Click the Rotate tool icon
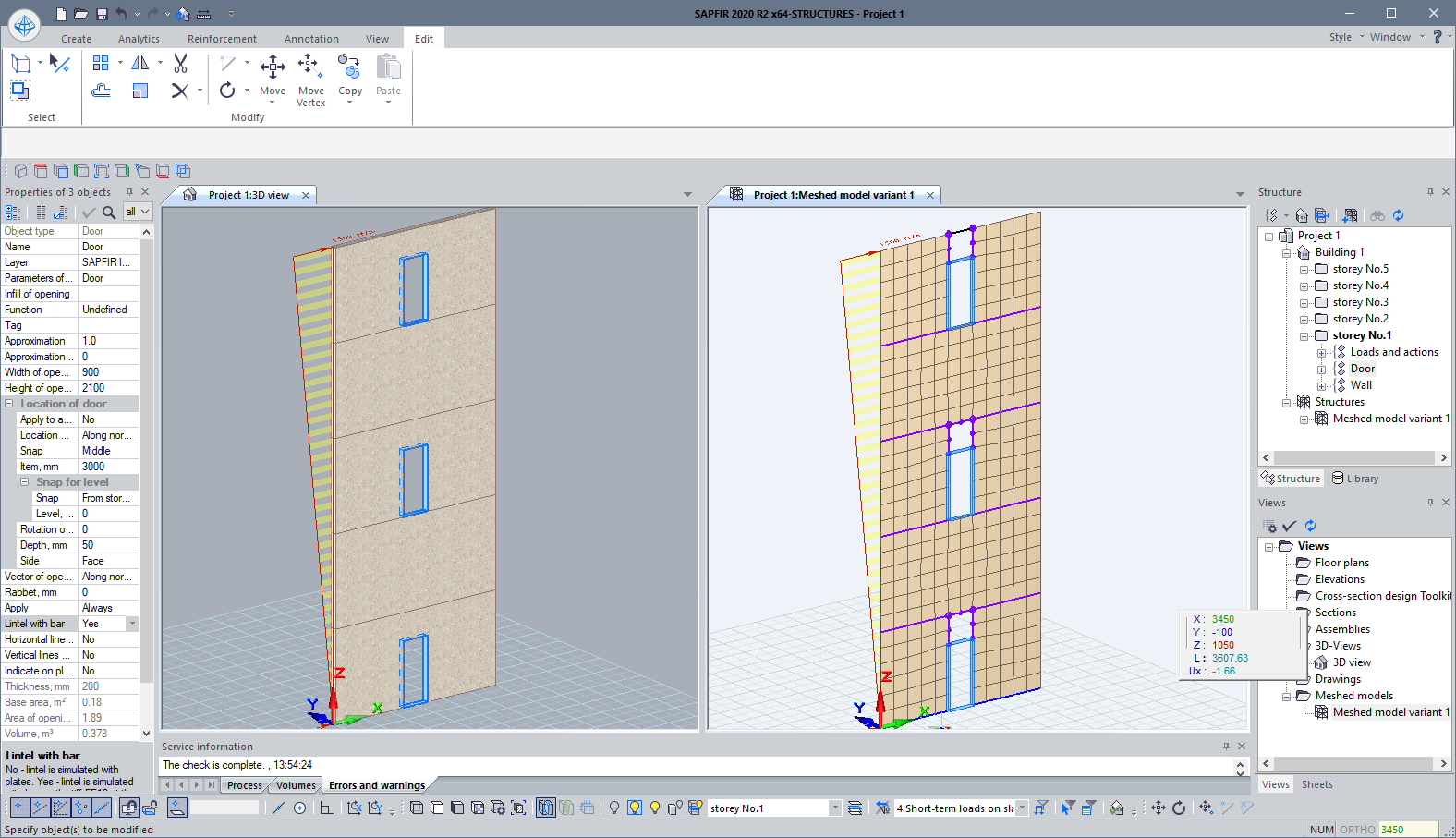The height and width of the screenshot is (838, 1456). pos(227,90)
